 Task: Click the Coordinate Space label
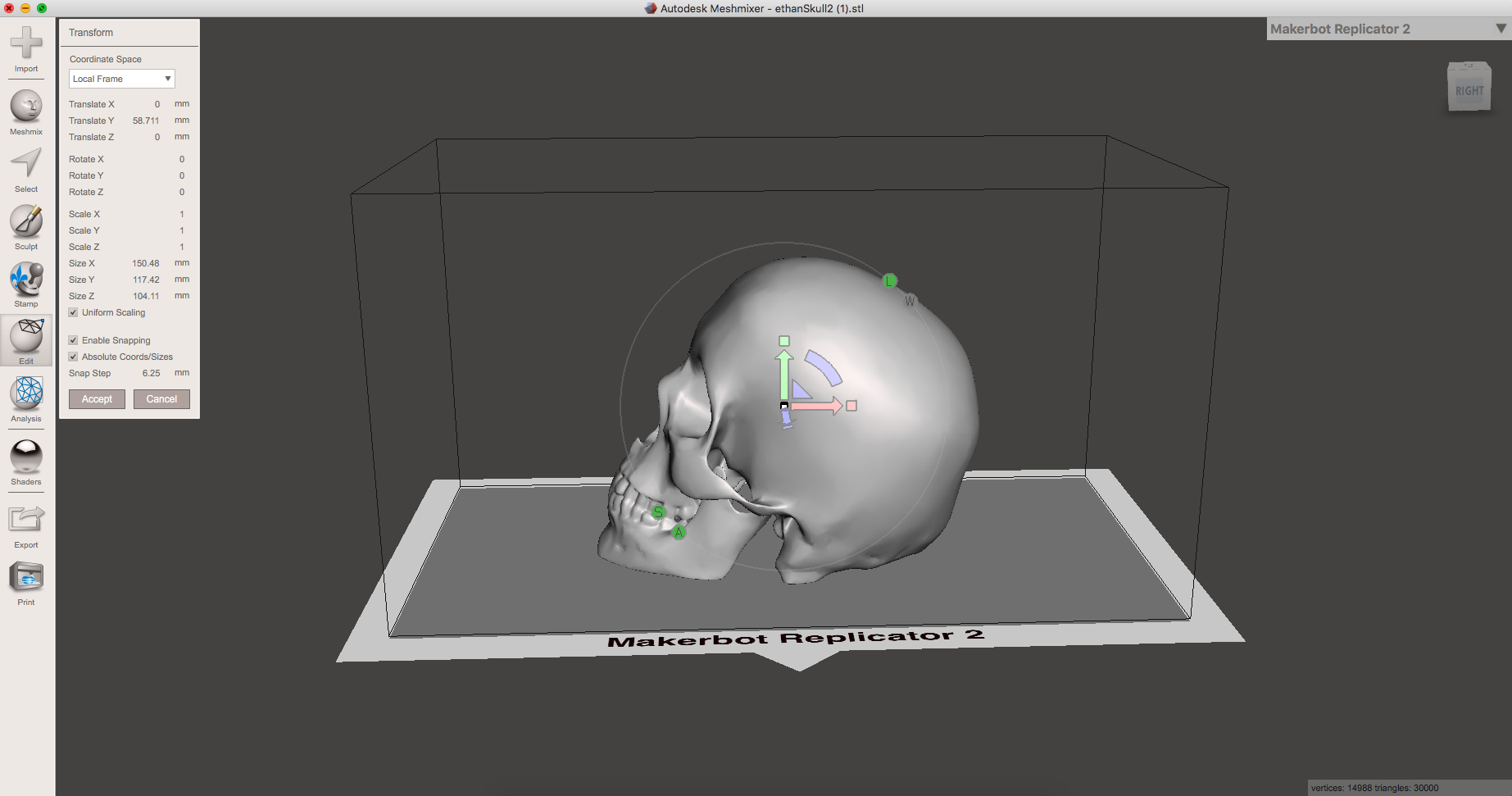[106, 59]
